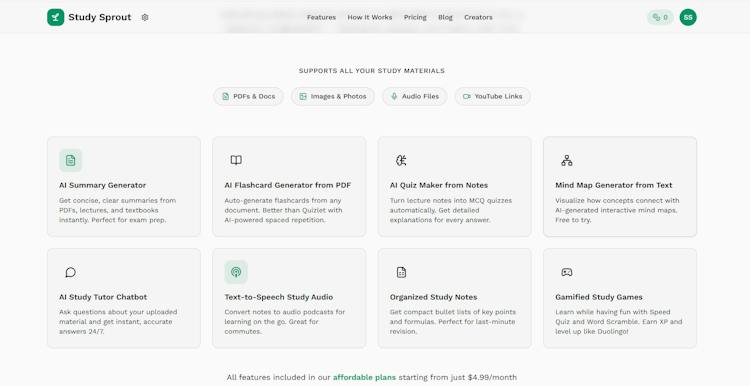Open the Pricing page

click(x=415, y=17)
